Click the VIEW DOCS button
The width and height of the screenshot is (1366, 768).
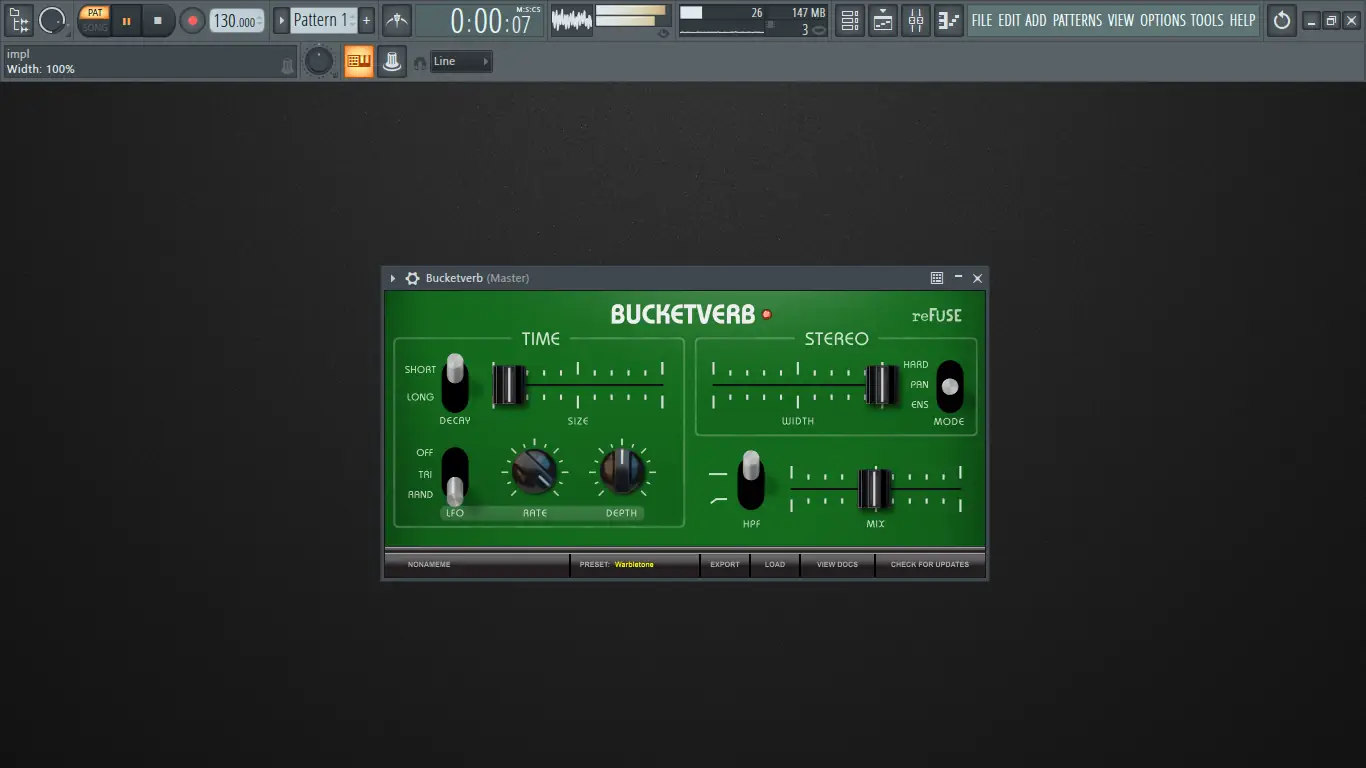[837, 565]
